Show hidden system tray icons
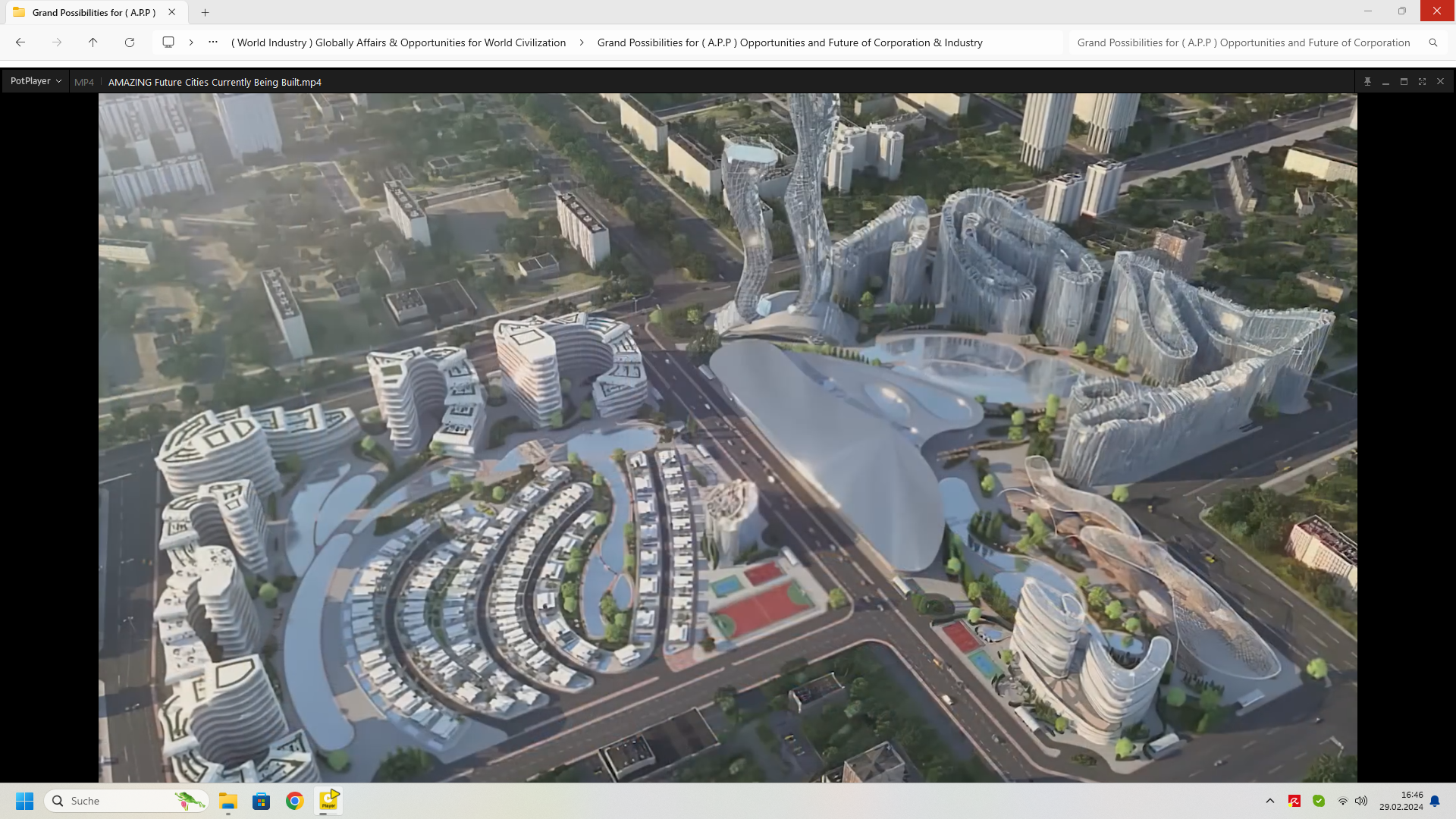Screen dimensions: 1456x819 (x=1270, y=801)
